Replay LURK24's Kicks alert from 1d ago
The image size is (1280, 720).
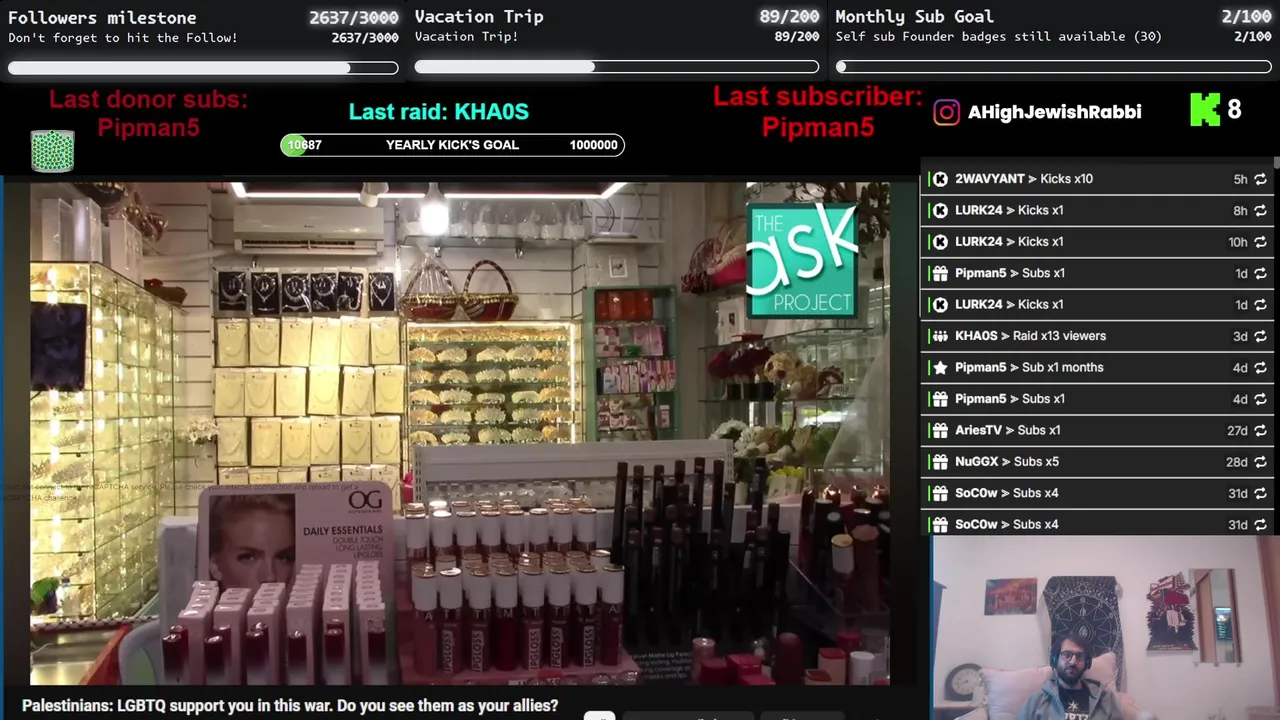(x=1260, y=304)
